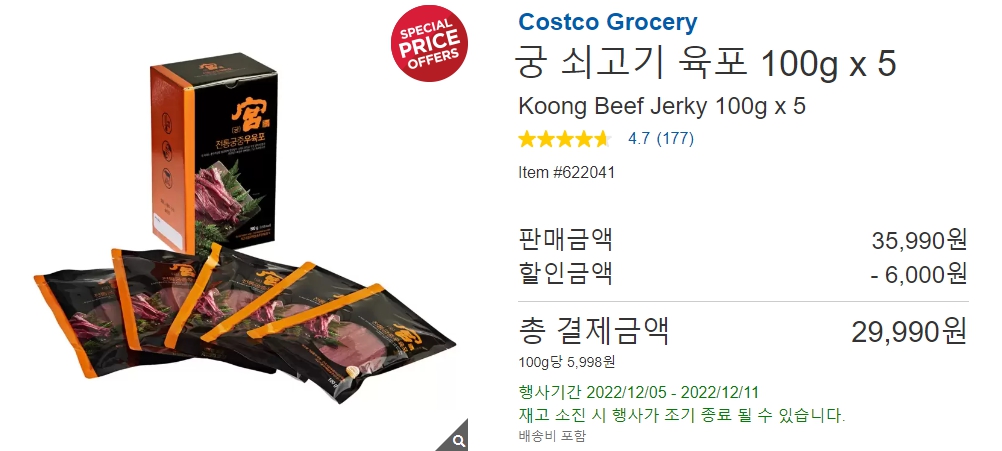Click the 총 결제금액 label
Screen dimensions: 1002x451
(x=594, y=331)
